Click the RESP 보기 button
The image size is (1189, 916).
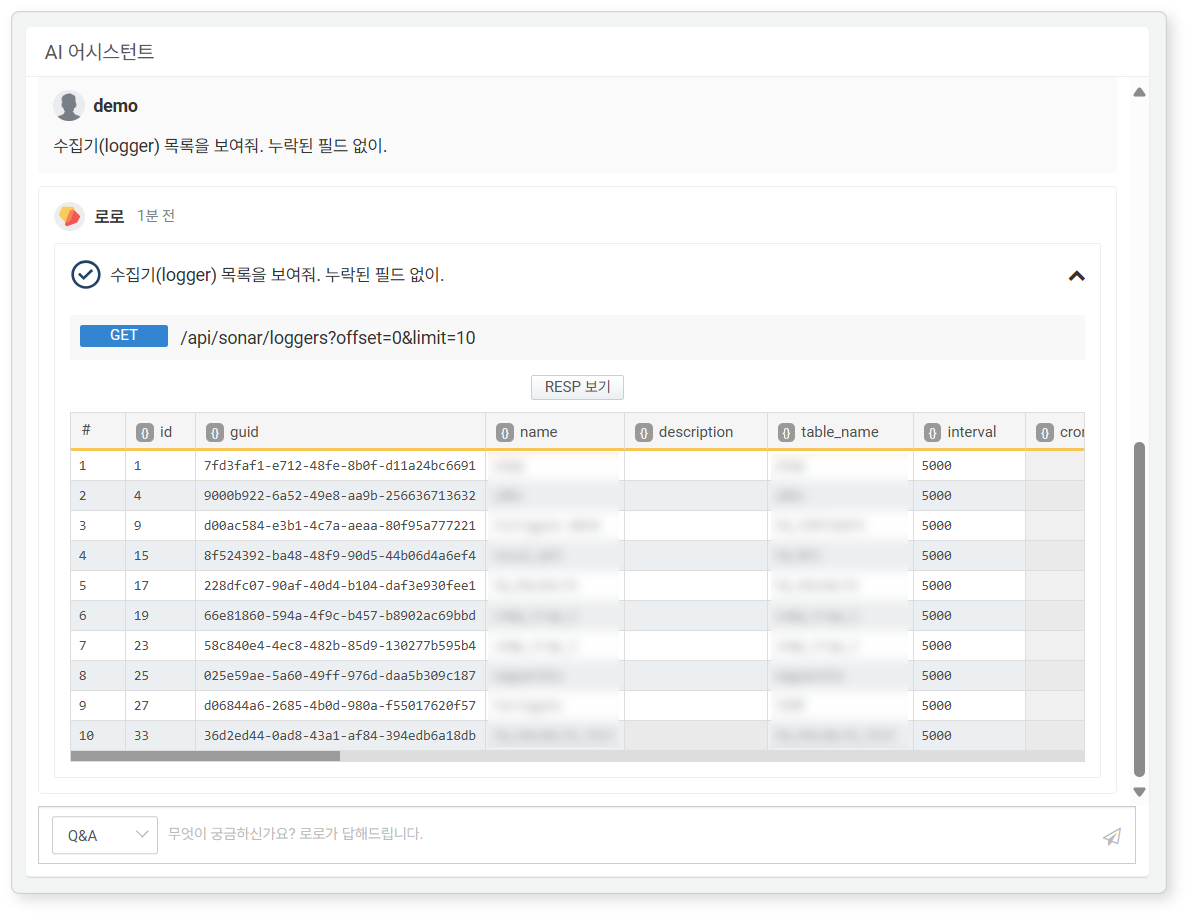pyautogui.click(x=577, y=387)
